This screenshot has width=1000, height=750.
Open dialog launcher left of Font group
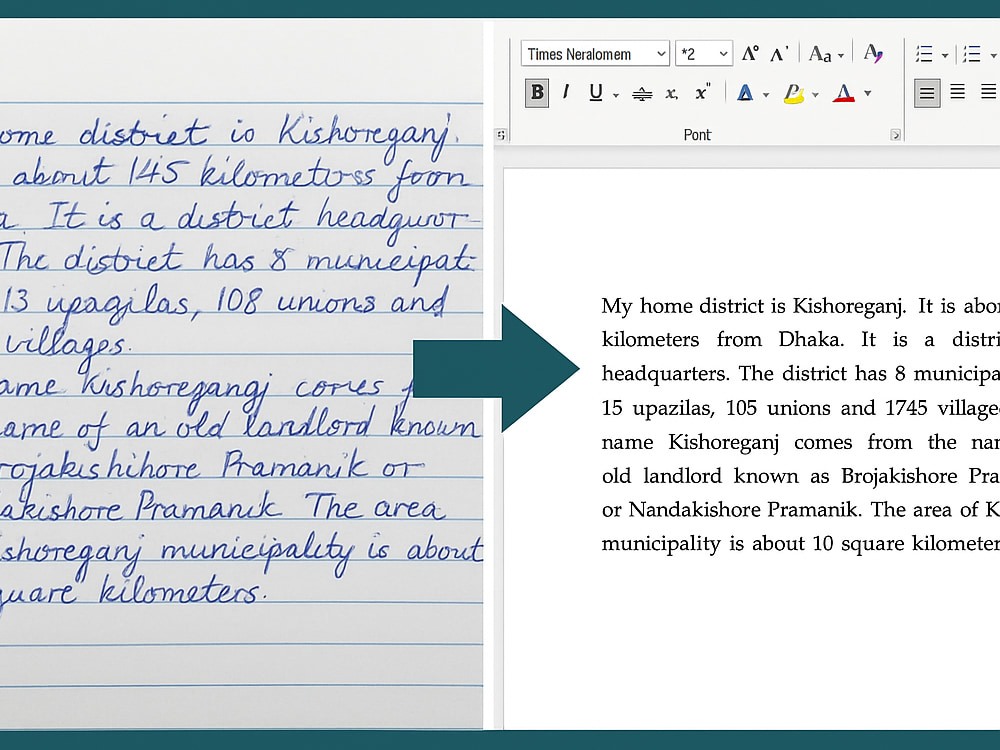(501, 135)
